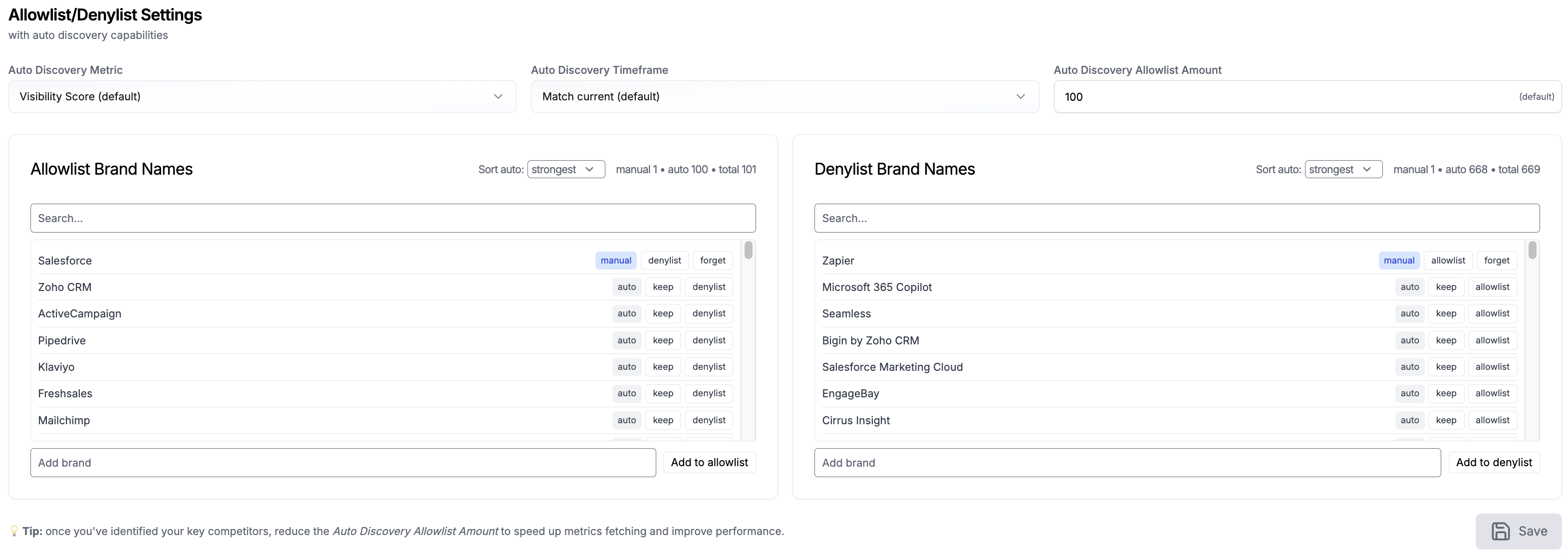Keep Seamless in denylist

click(1446, 313)
